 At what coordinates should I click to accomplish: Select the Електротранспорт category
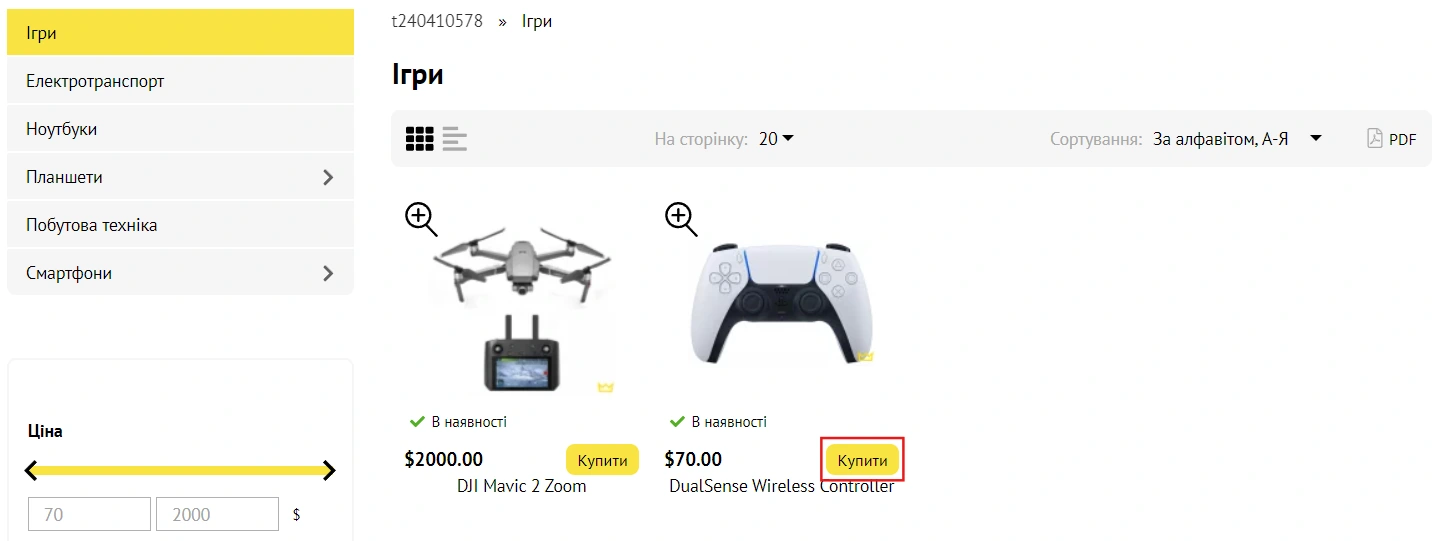click(x=95, y=81)
